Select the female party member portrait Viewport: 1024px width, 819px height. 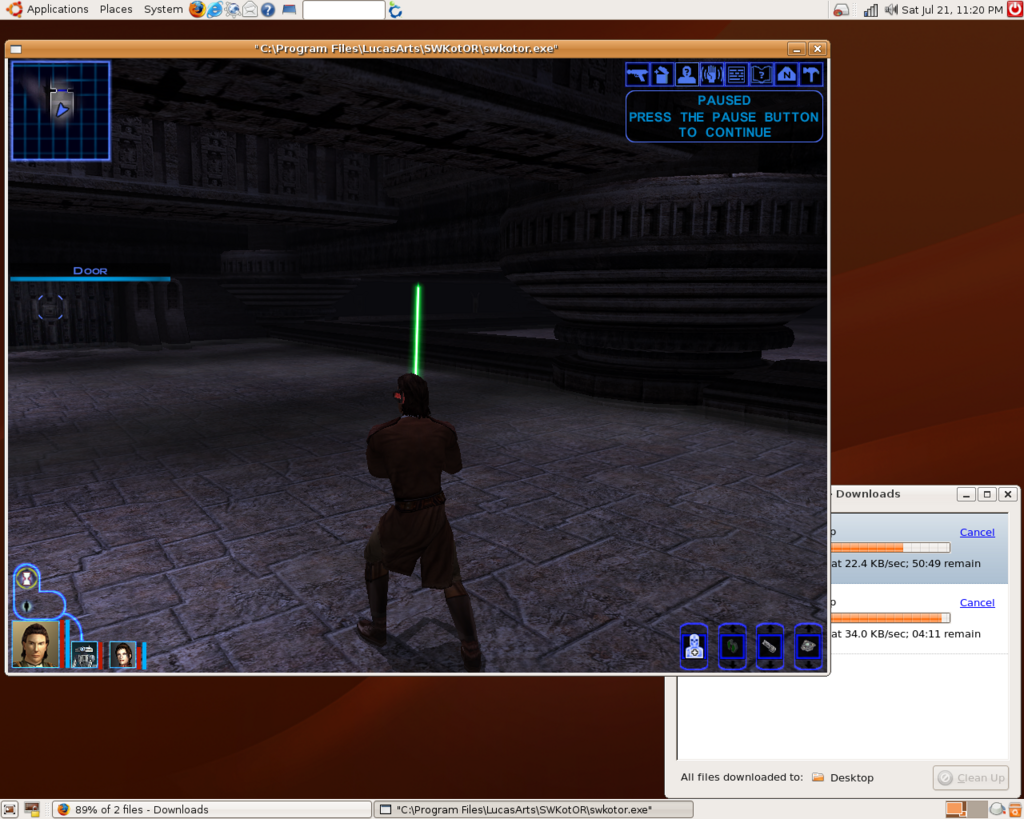pyautogui.click(x=123, y=655)
